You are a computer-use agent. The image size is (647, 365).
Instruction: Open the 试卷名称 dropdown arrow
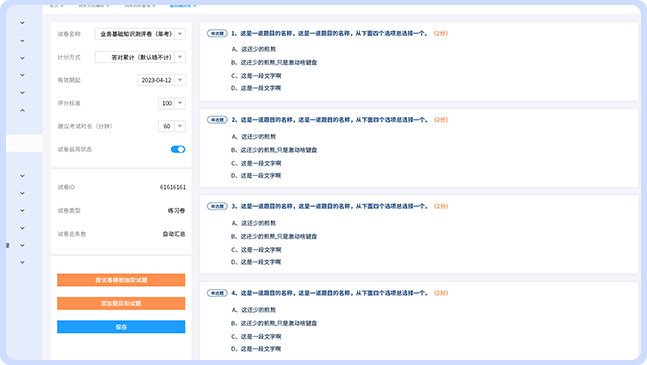pyautogui.click(x=180, y=34)
